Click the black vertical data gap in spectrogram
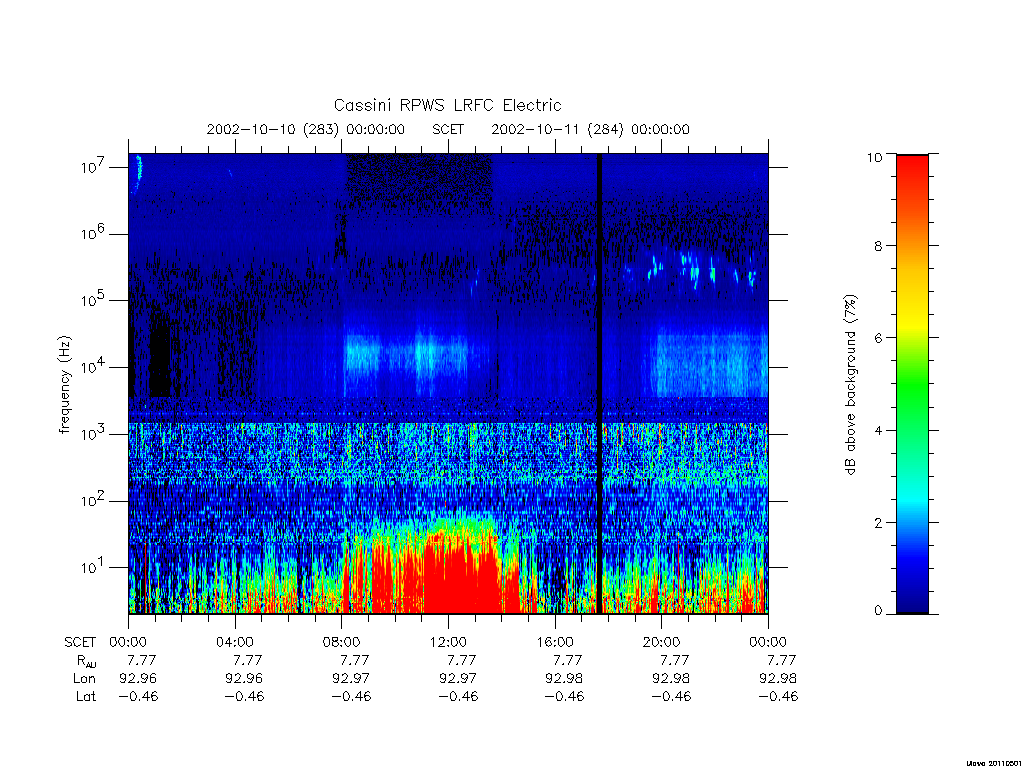This screenshot has width=1024, height=768. coord(599,384)
